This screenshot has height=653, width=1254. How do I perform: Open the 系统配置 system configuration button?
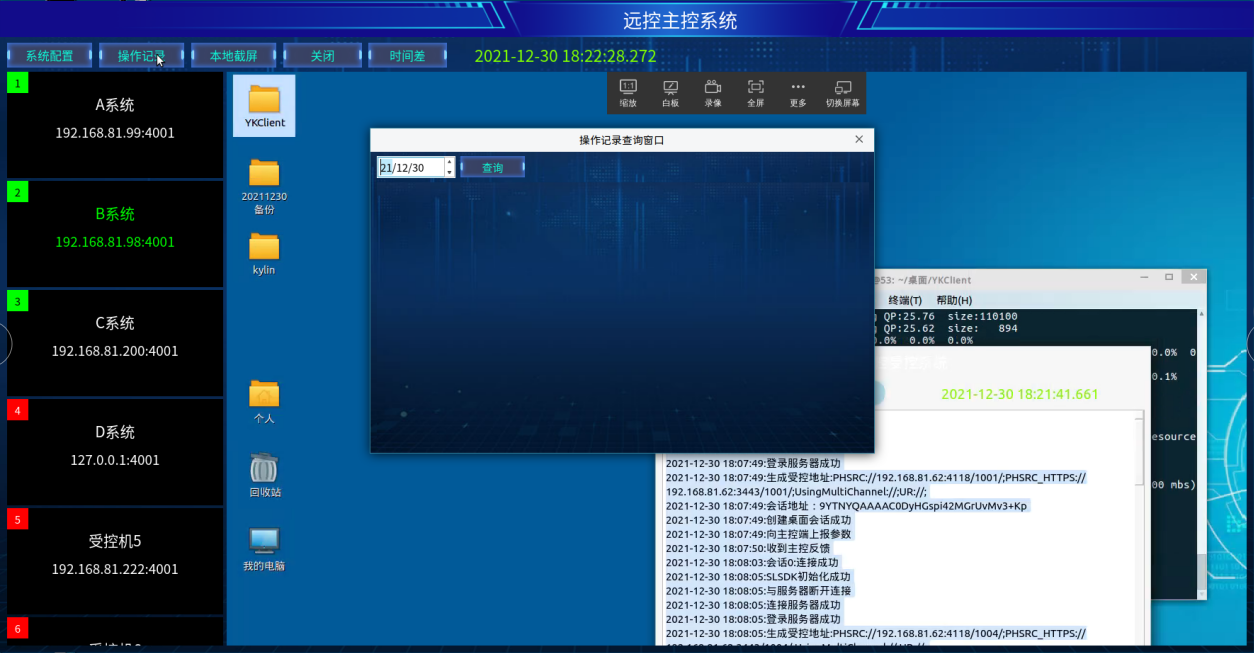point(50,56)
